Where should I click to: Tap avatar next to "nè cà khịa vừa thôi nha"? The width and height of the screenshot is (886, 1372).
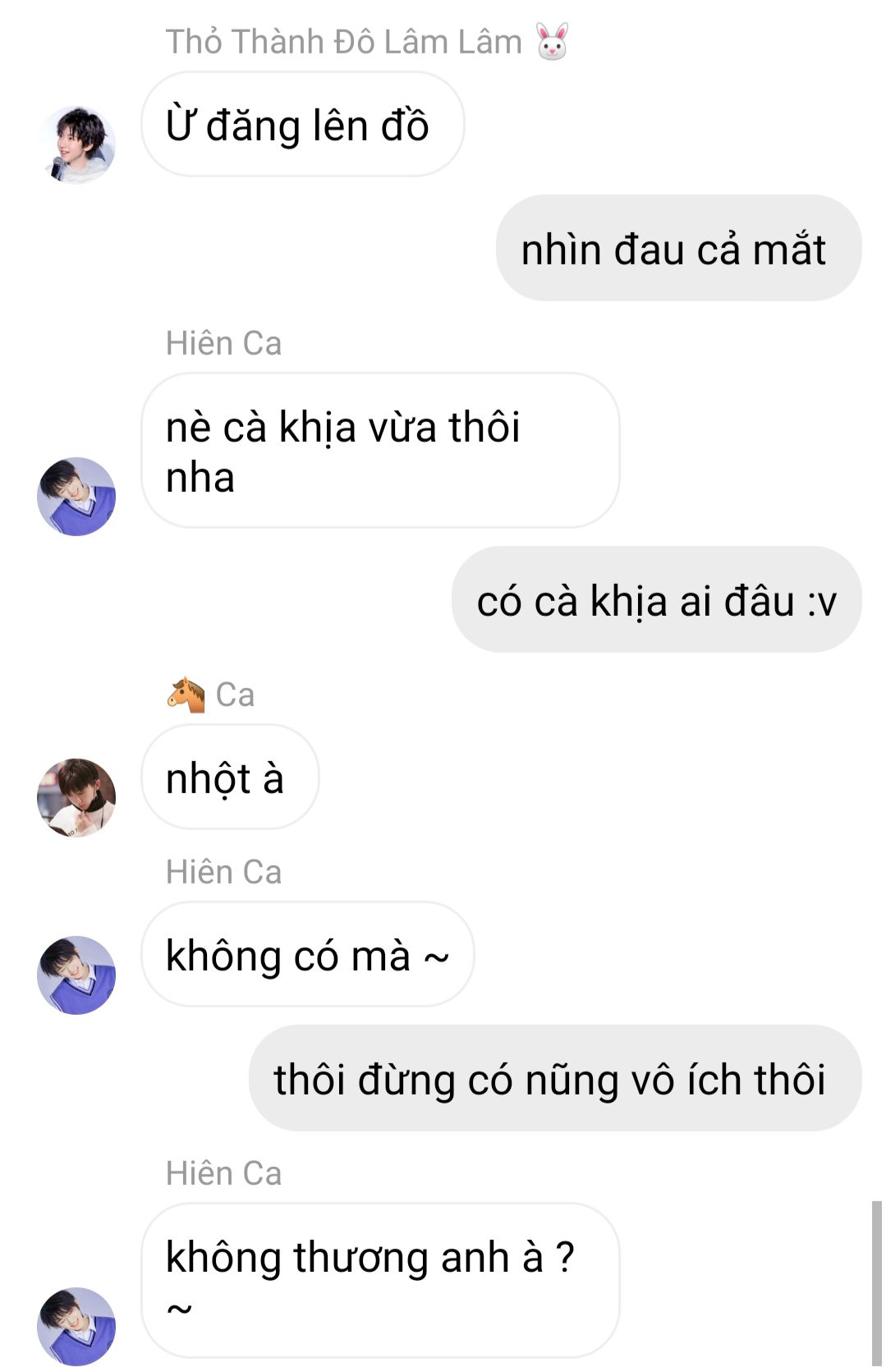[x=76, y=496]
